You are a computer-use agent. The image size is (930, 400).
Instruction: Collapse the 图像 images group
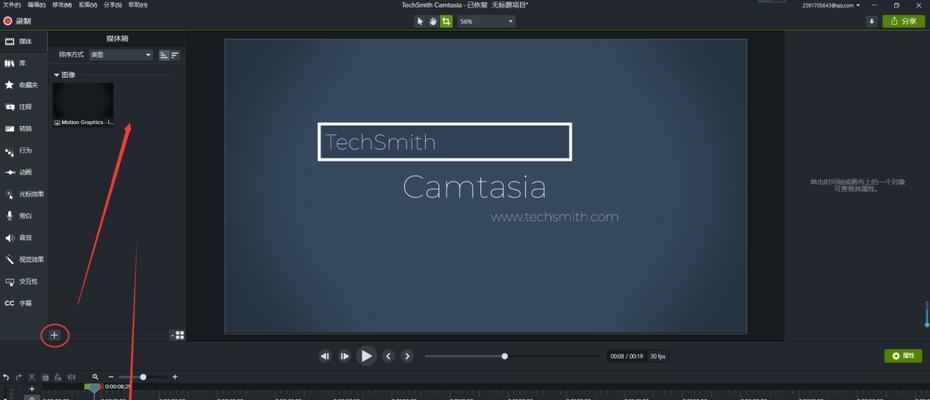point(56,75)
